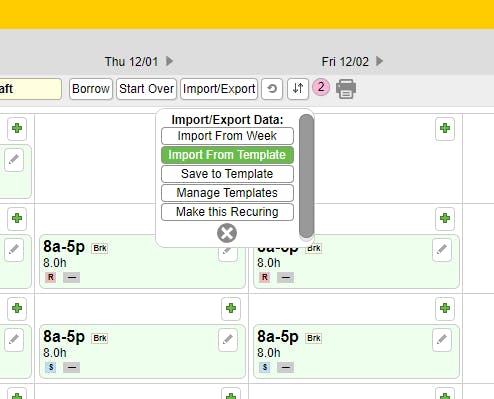Click the blue $ tag on Friday's shift

click(x=265, y=367)
